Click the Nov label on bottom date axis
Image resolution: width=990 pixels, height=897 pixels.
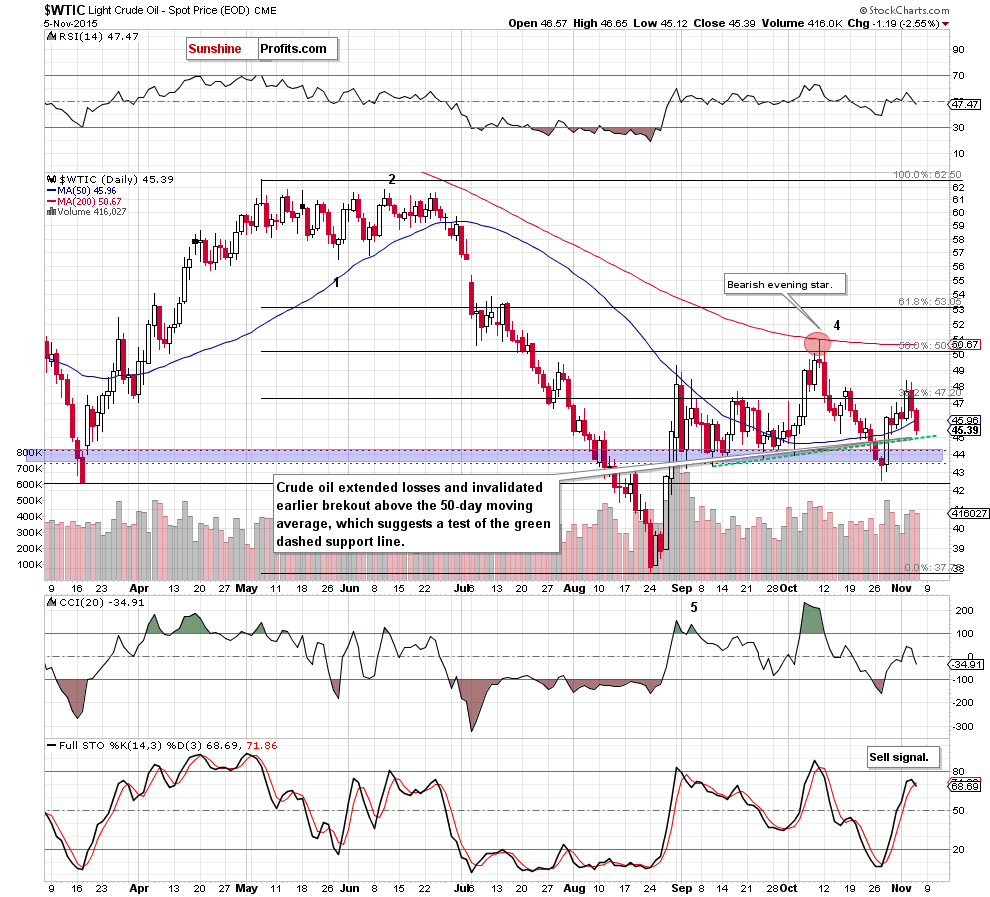click(901, 888)
